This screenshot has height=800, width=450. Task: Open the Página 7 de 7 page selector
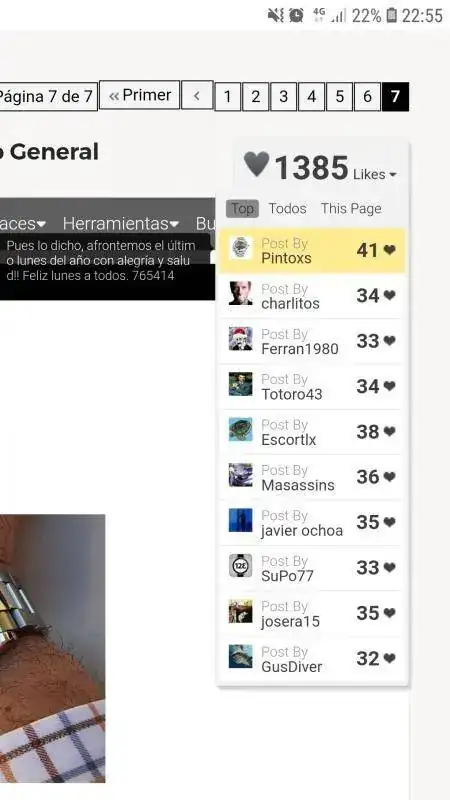click(46, 96)
